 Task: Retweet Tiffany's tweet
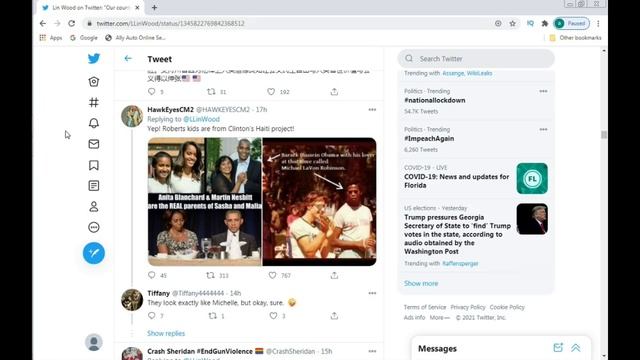click(213, 316)
